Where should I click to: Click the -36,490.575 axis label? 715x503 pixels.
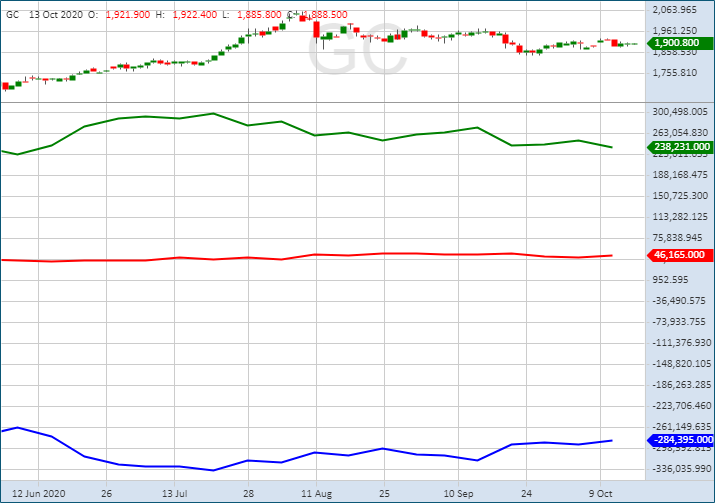[x=679, y=301]
